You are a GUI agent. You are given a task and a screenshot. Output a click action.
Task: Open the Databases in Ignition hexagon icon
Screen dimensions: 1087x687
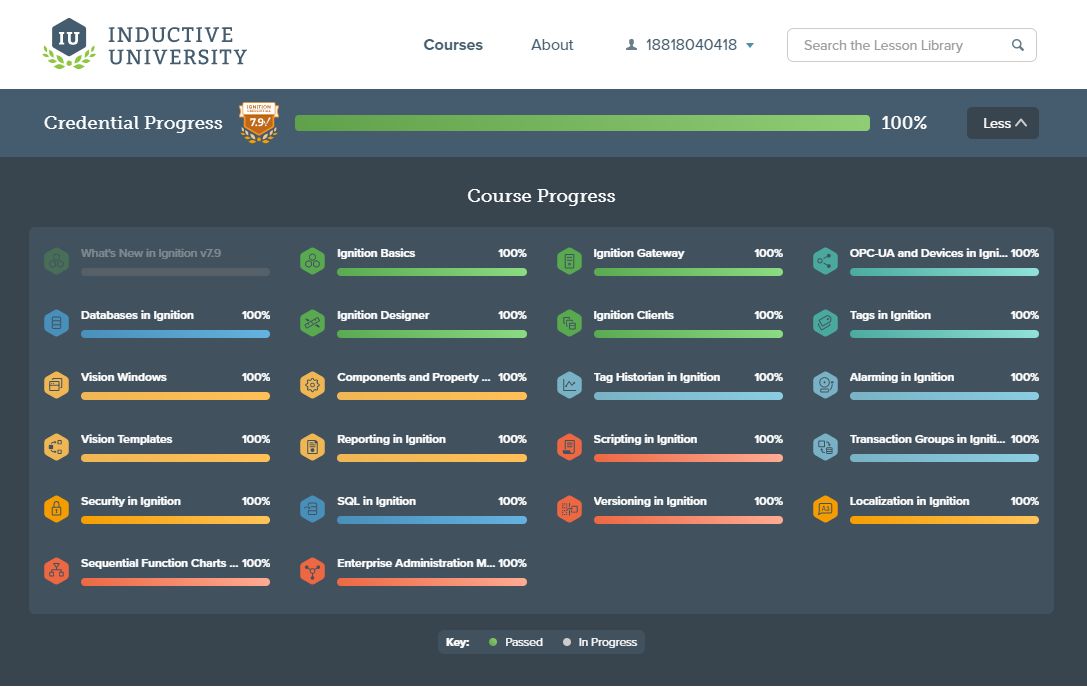coord(56,323)
